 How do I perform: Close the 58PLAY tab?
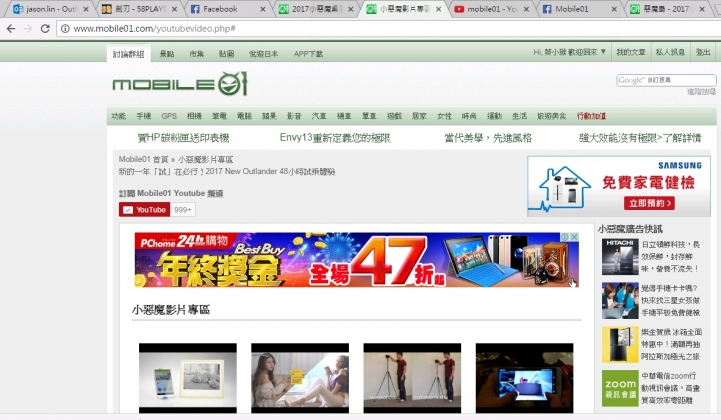tap(175, 9)
